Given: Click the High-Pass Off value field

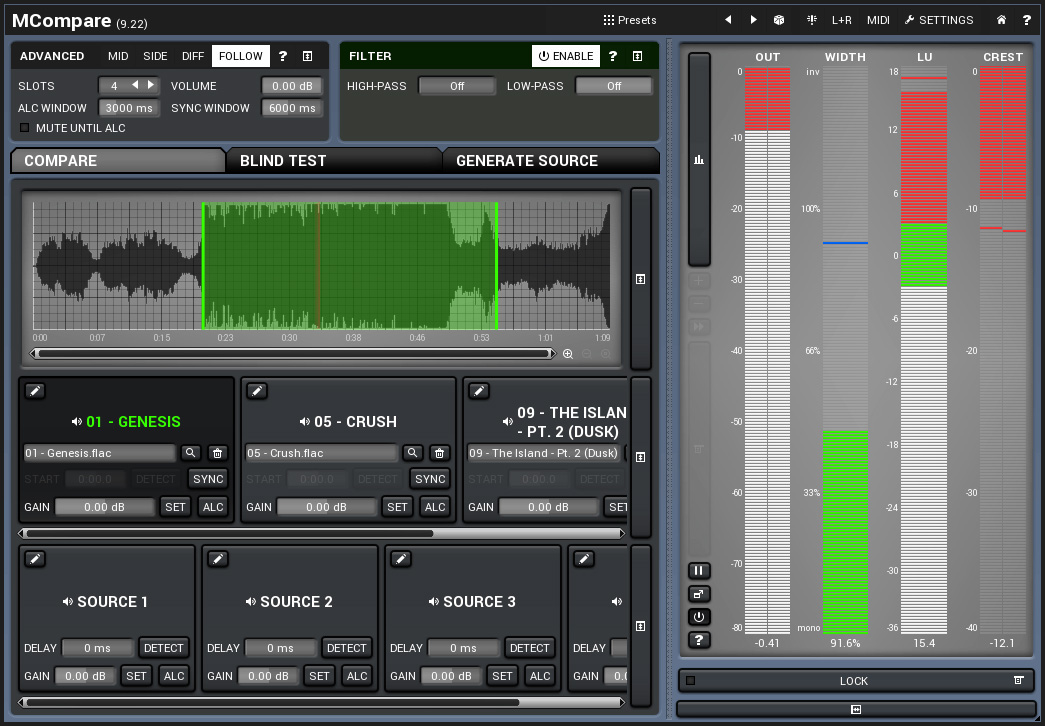Looking at the screenshot, I should tap(457, 86).
